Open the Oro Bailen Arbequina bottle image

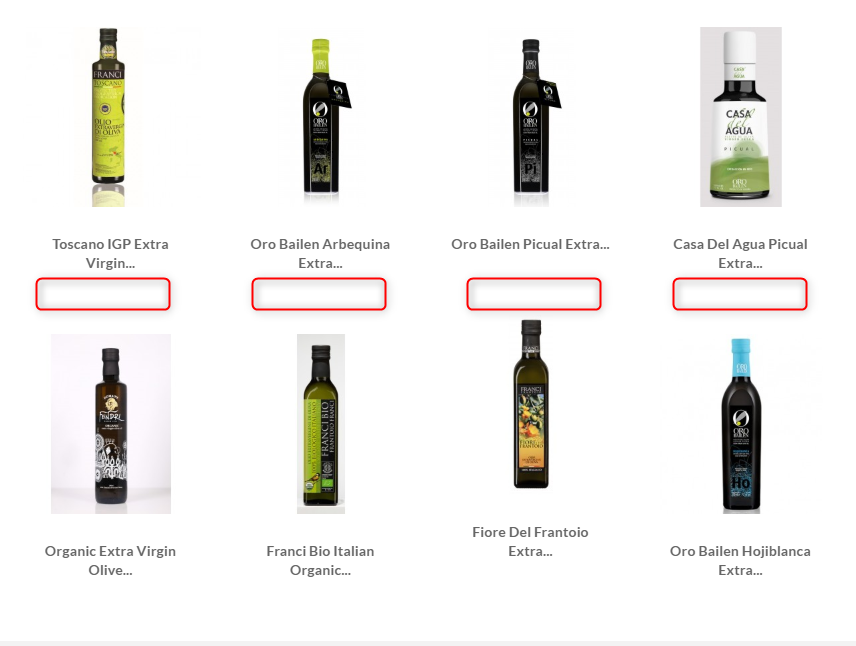(x=320, y=117)
